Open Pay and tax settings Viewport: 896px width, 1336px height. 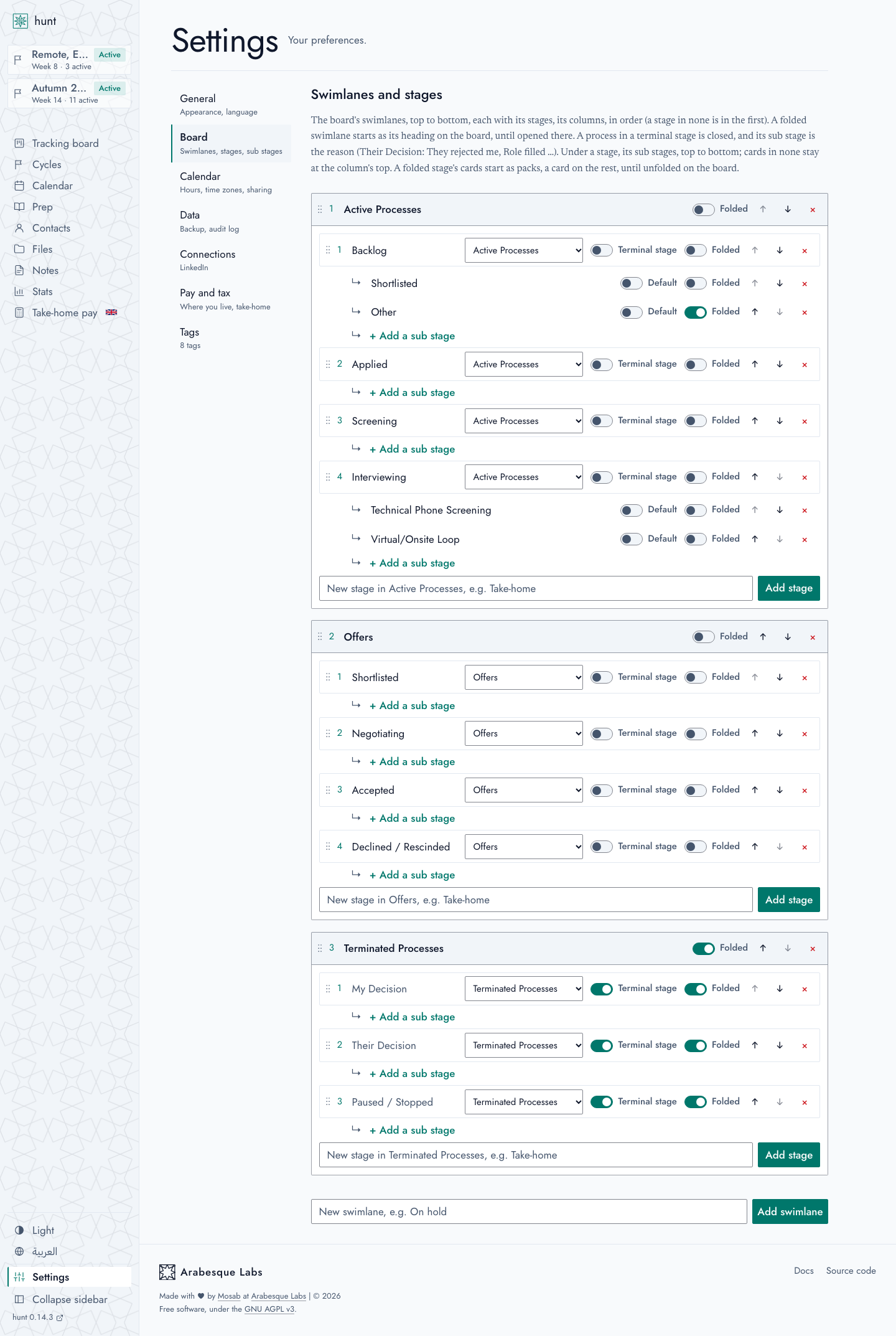[x=231, y=299]
